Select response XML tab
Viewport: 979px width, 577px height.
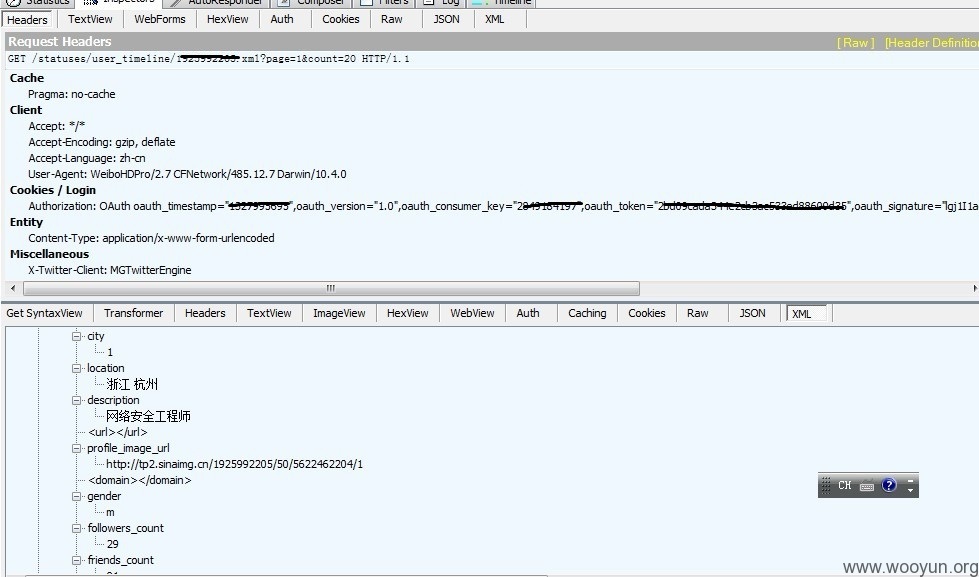coord(806,313)
